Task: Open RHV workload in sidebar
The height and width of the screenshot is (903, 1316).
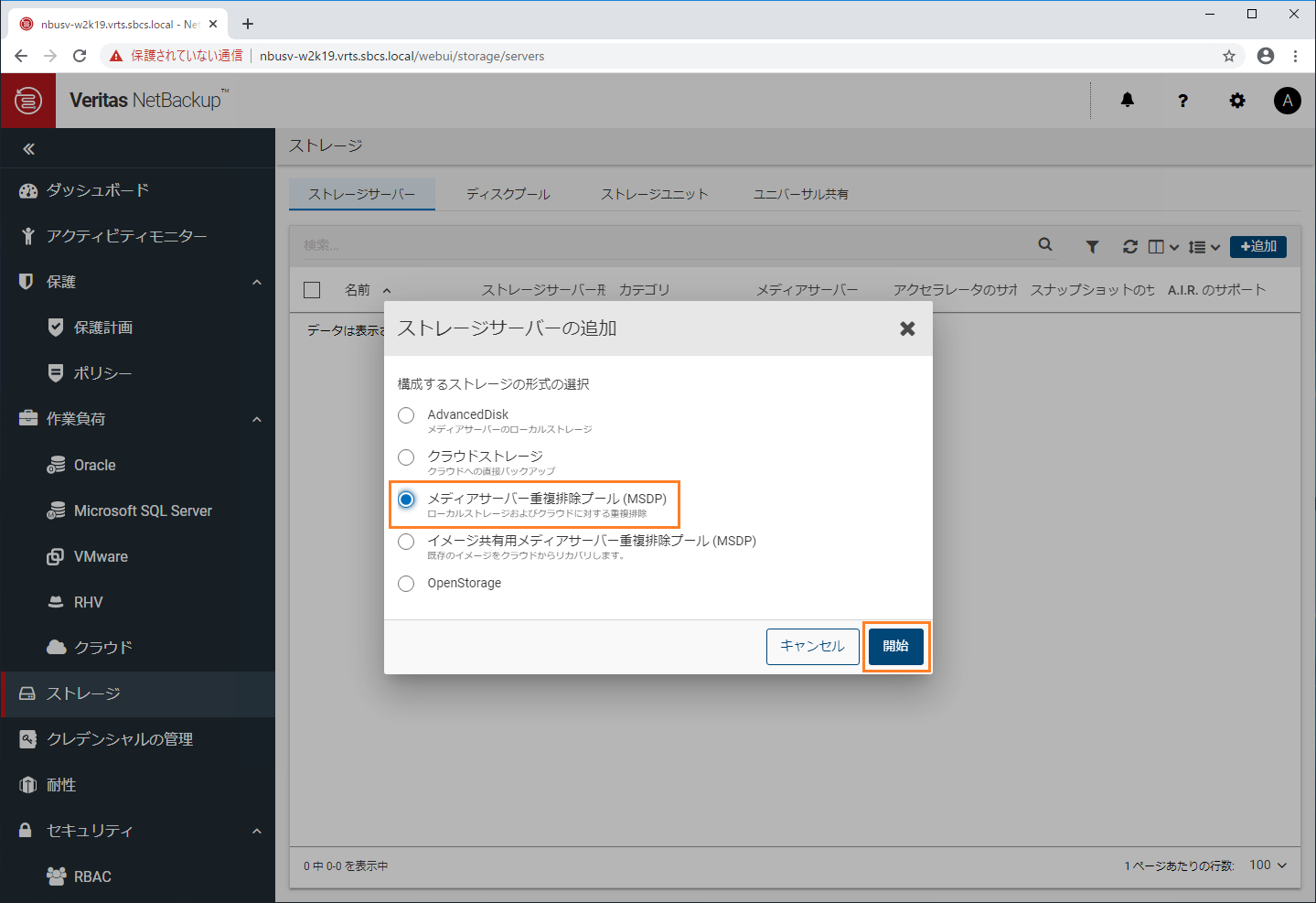Action: click(x=88, y=602)
